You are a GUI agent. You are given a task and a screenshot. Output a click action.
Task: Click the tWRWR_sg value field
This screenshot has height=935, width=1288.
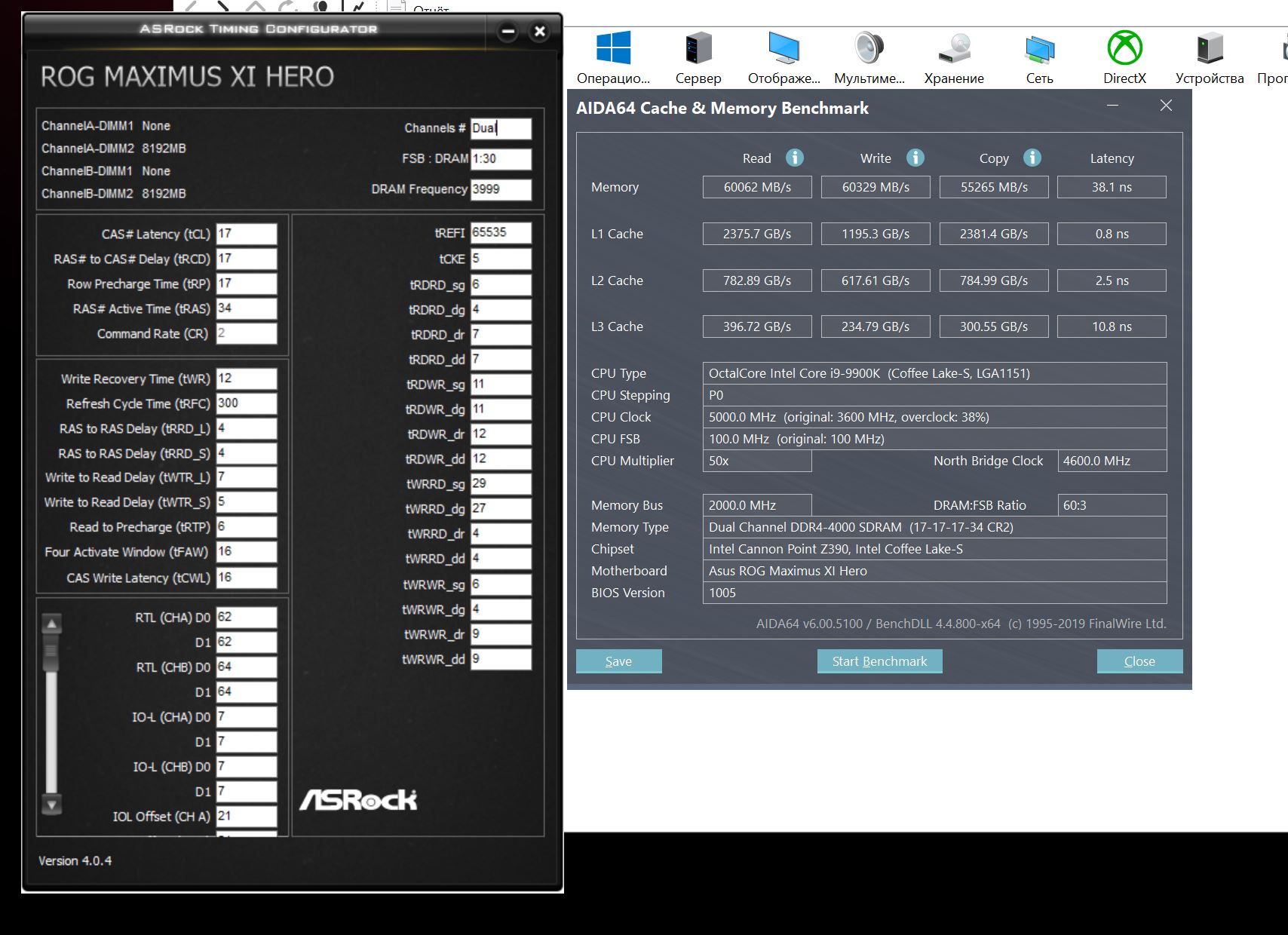pyautogui.click(x=501, y=584)
